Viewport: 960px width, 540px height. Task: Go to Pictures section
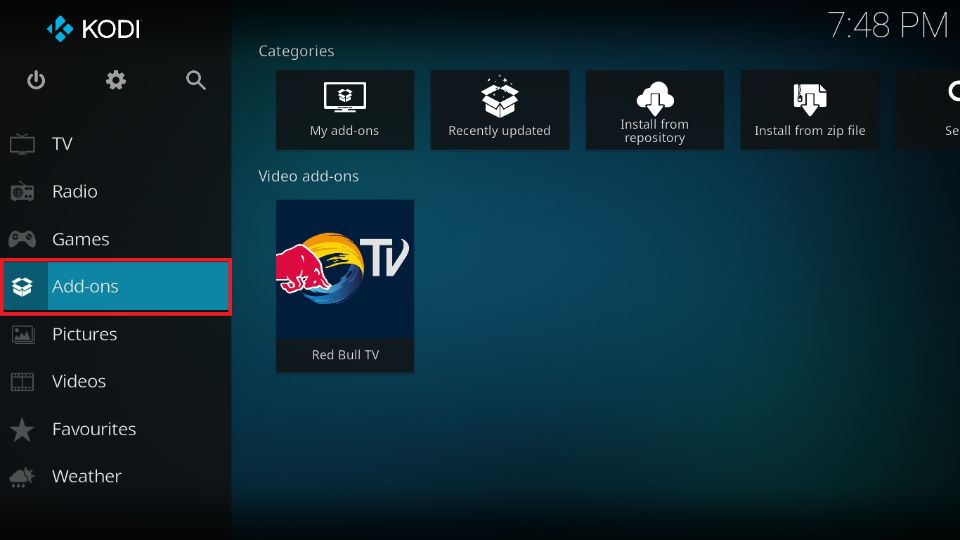[x=116, y=334]
